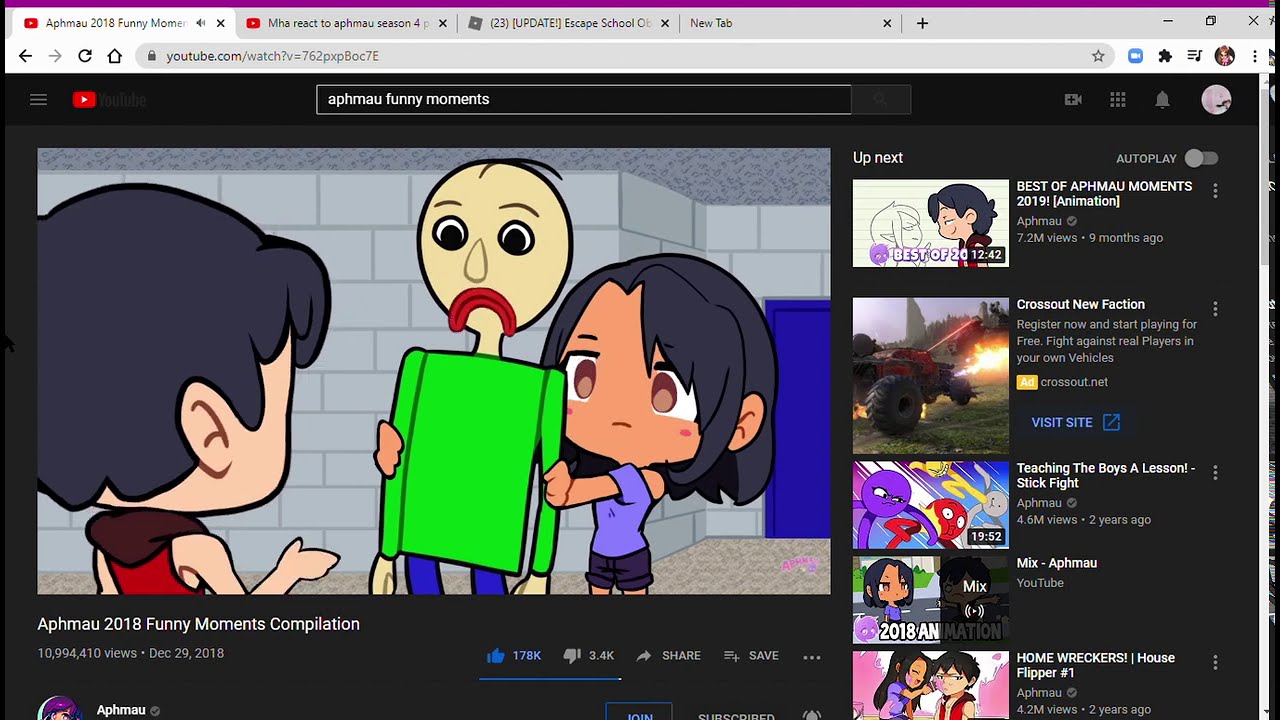
Task: Open the Mix - Aphmau thumbnail
Action: (931, 600)
